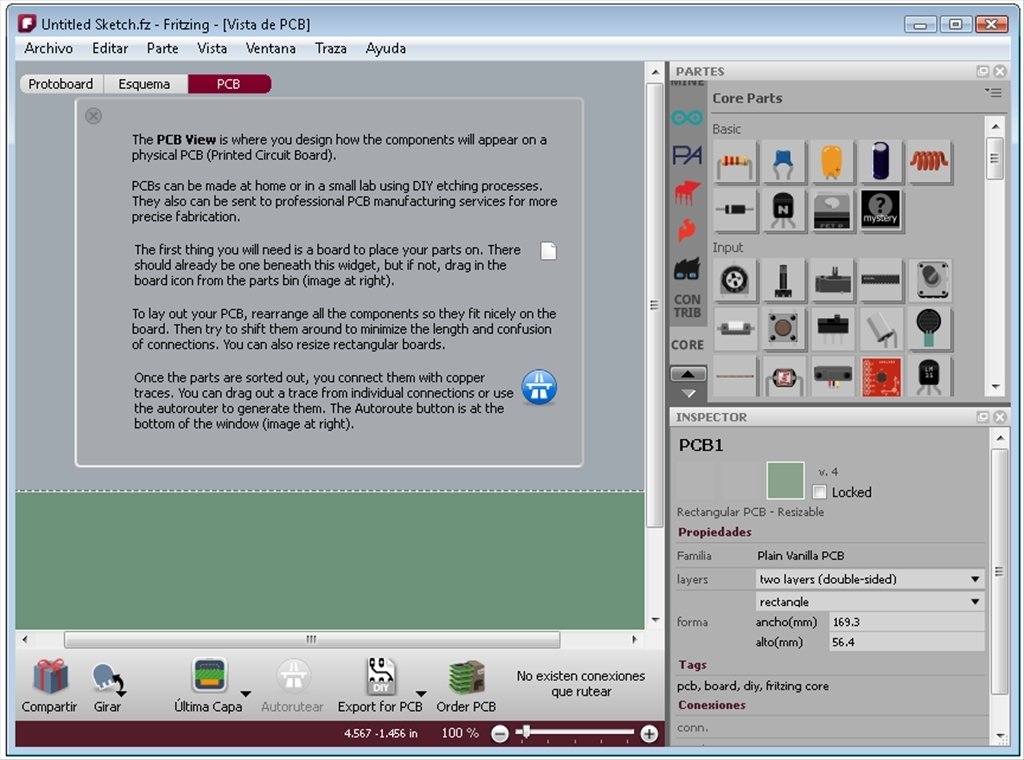Open the Traza menu
The width and height of the screenshot is (1024, 760).
[x=330, y=48]
